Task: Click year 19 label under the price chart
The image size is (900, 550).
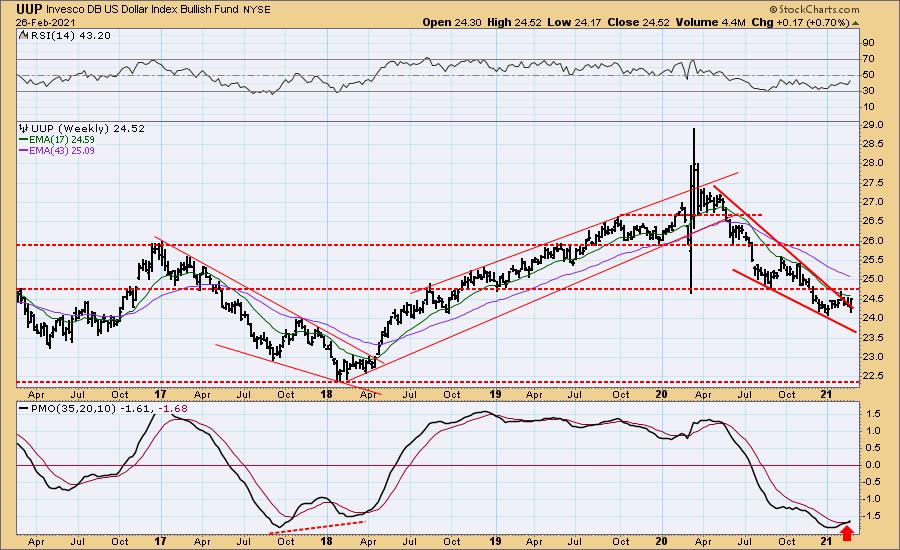Action: [495, 394]
